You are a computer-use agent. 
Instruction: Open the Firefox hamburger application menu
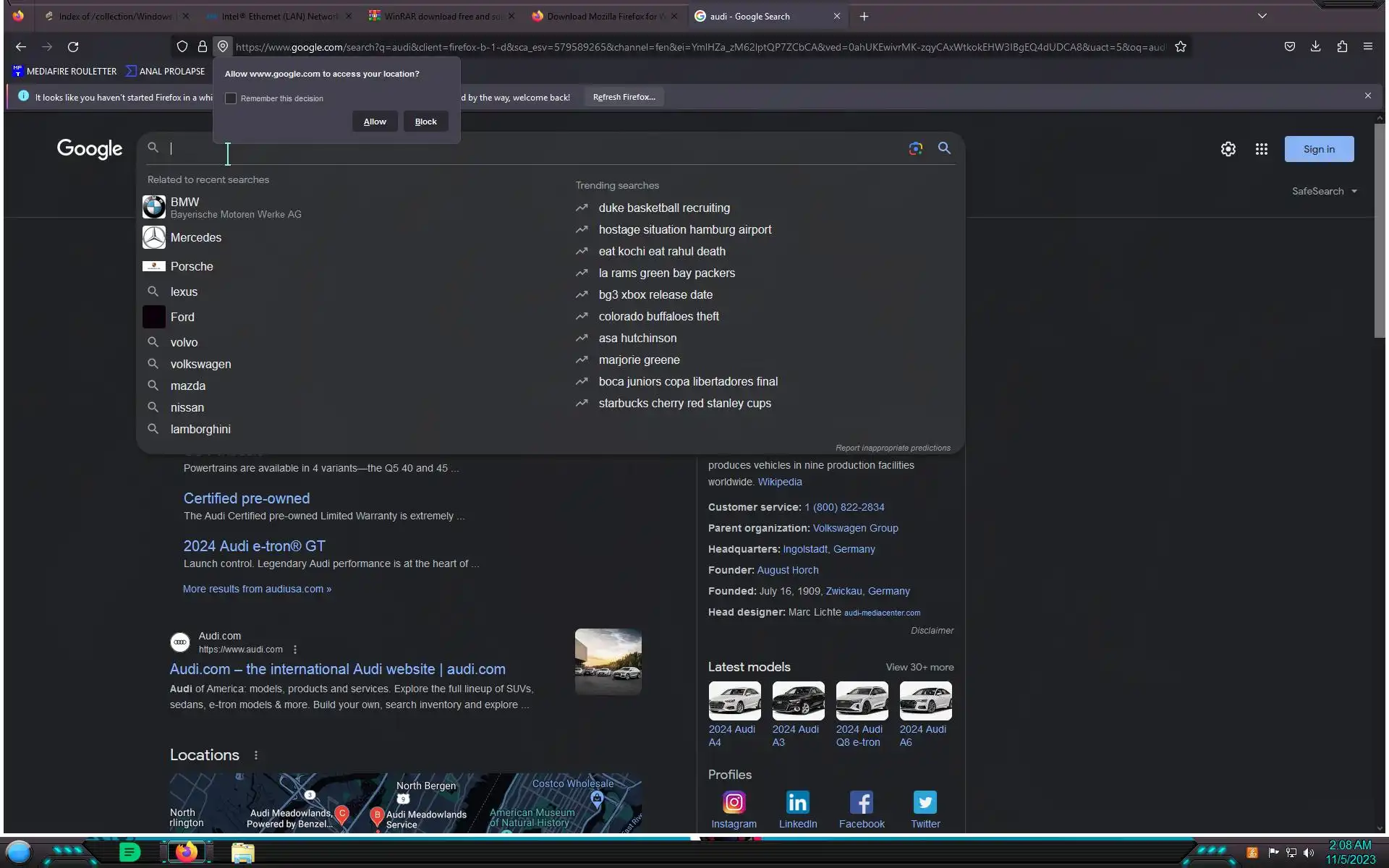(1367, 47)
